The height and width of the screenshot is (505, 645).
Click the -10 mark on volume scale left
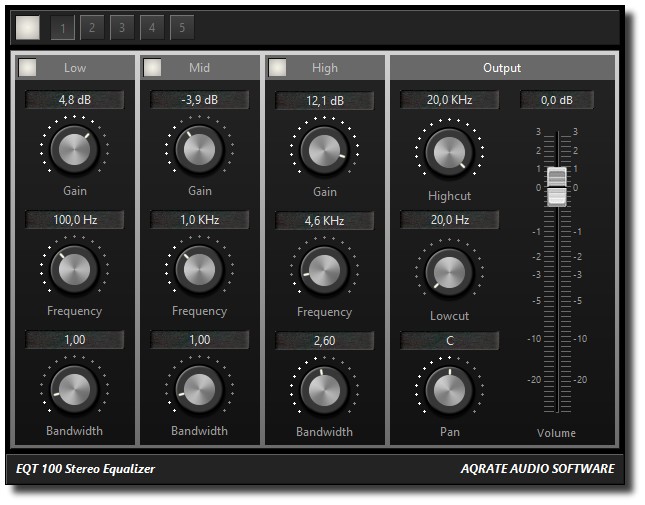(534, 339)
